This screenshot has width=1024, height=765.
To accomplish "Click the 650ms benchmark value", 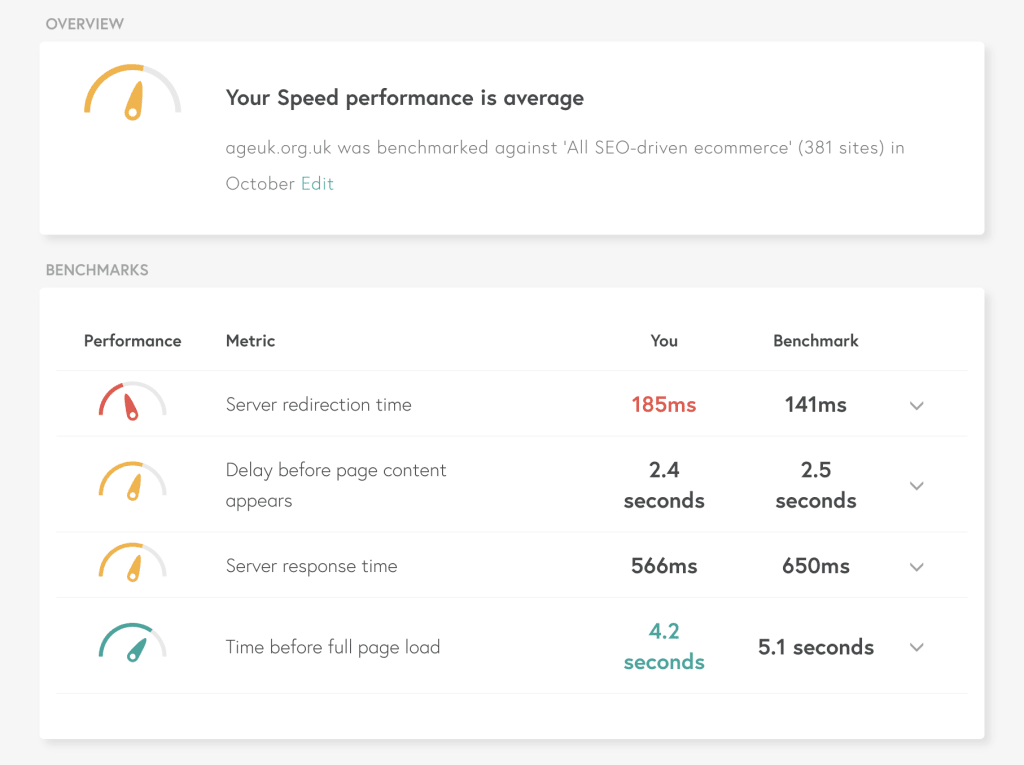I will point(816,566).
